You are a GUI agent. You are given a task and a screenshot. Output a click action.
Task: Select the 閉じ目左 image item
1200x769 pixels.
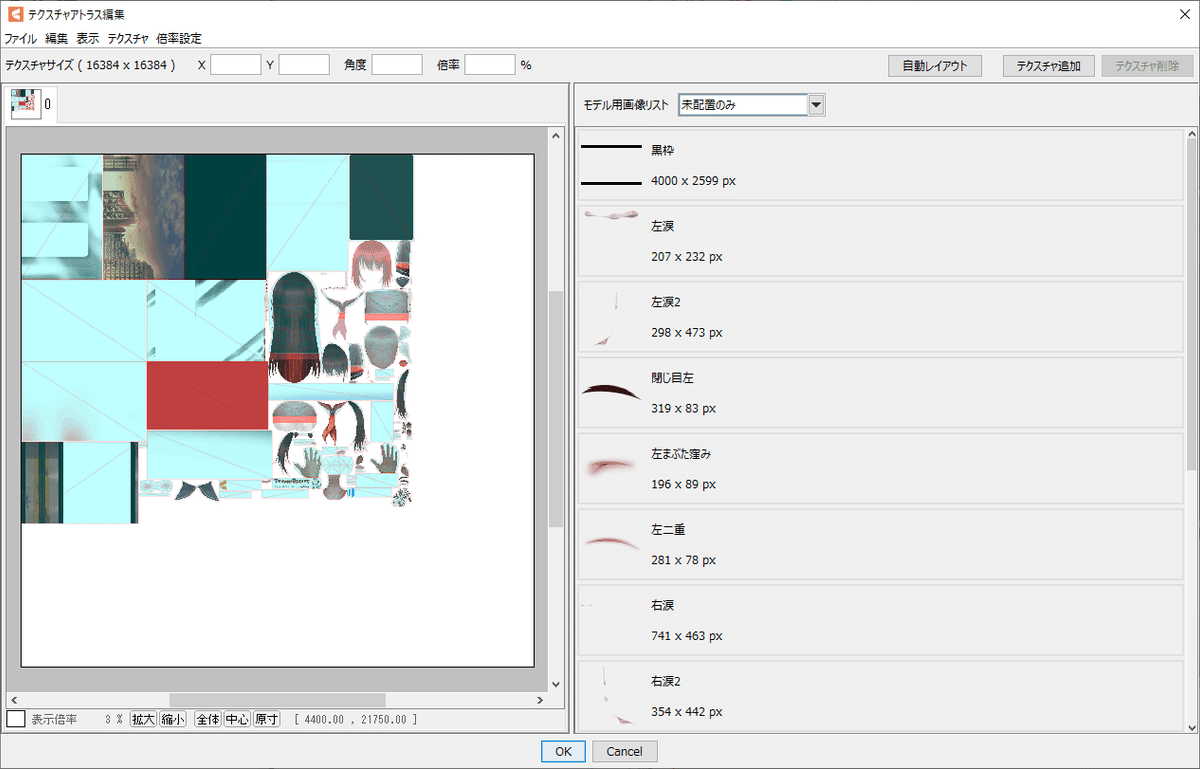point(881,393)
